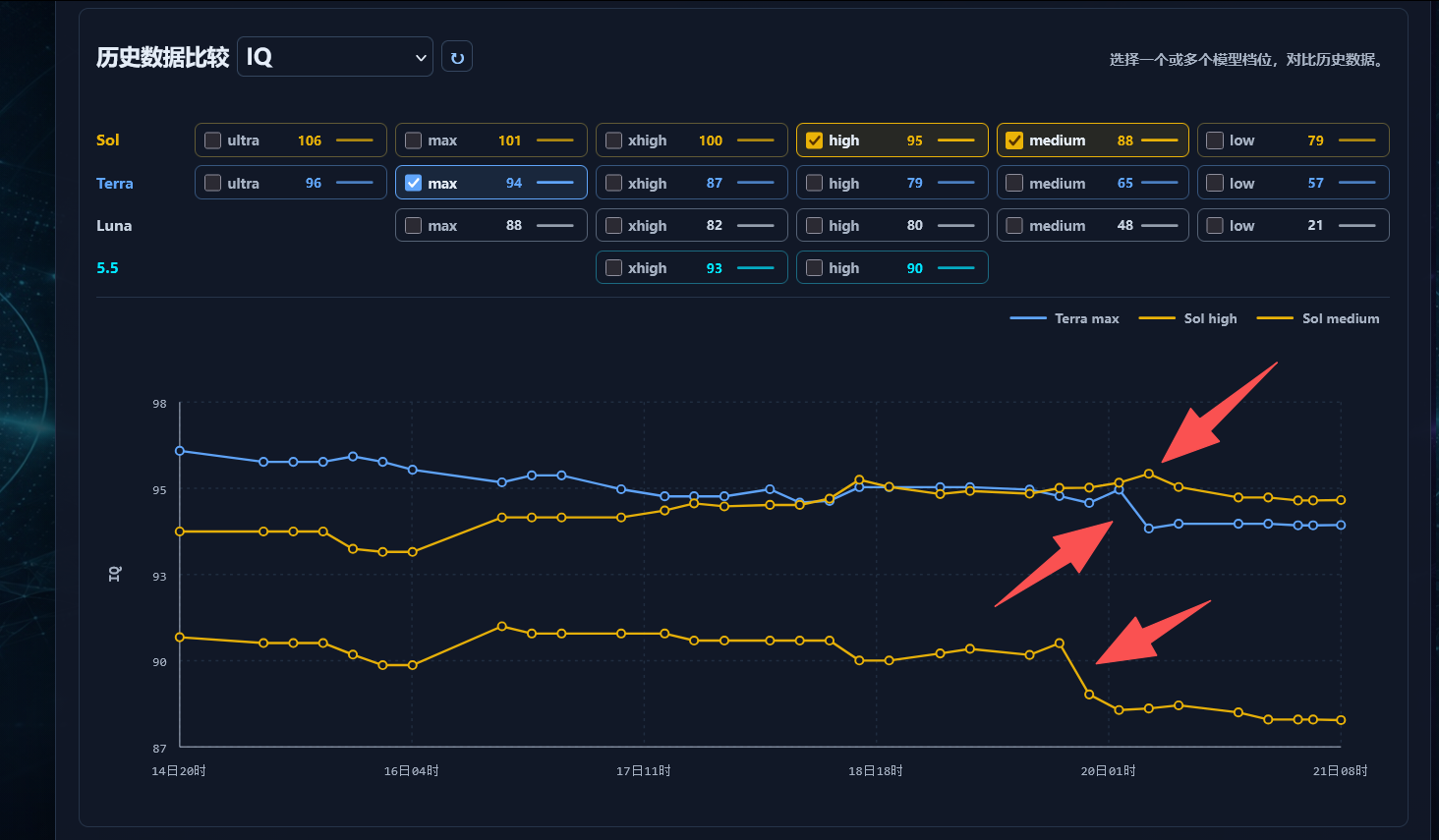This screenshot has height=840, width=1439.
Task: Click the Sol high line's last data point
Action: pyautogui.click(x=1341, y=500)
